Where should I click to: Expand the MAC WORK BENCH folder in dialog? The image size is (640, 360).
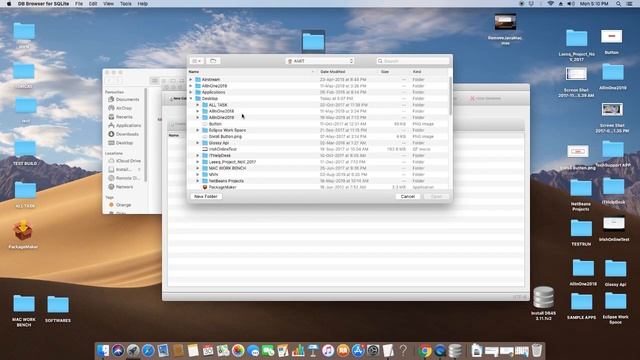(x=198, y=168)
